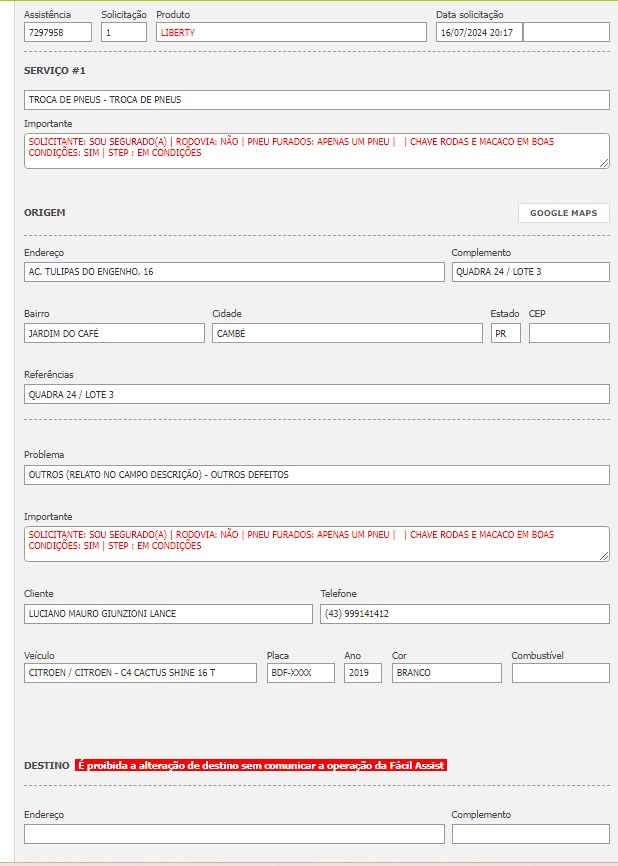
Task: Select the Bairro field JARDIM DO CAFÉ
Action: tap(114, 333)
